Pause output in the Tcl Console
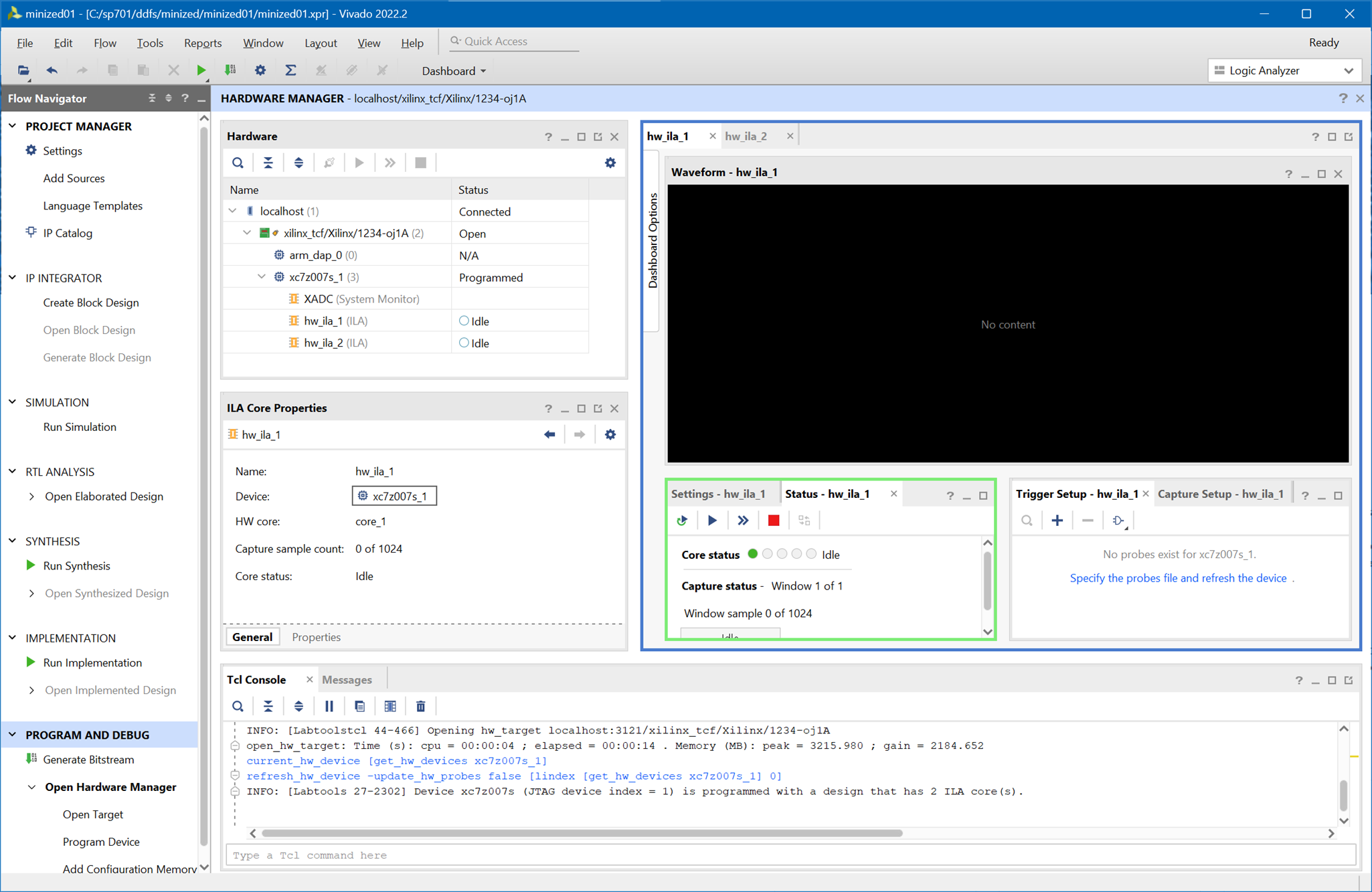This screenshot has width=1372, height=892. (329, 707)
